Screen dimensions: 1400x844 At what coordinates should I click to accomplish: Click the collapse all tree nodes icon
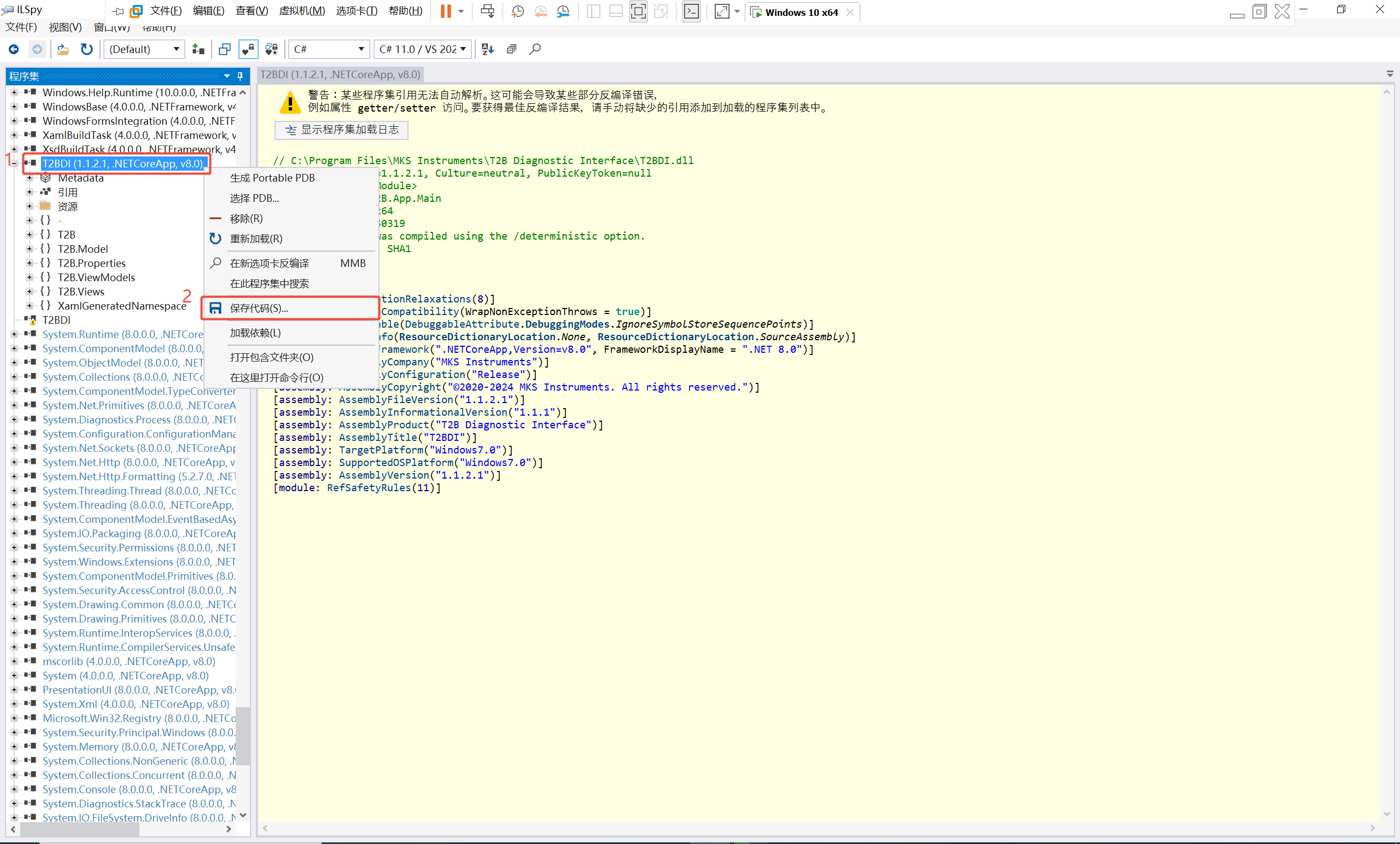coord(511,49)
